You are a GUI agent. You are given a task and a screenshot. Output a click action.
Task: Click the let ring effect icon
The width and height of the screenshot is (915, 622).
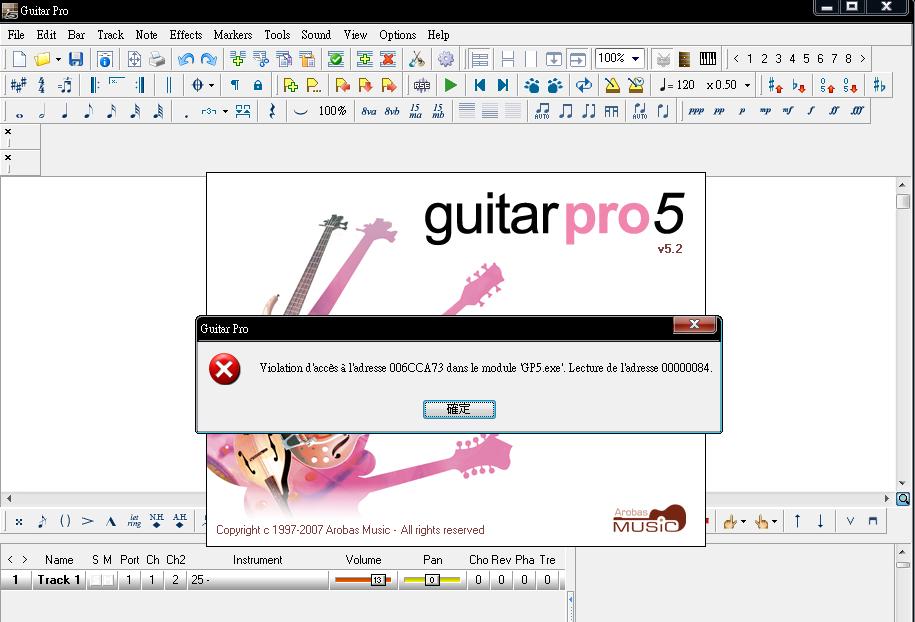click(x=134, y=520)
